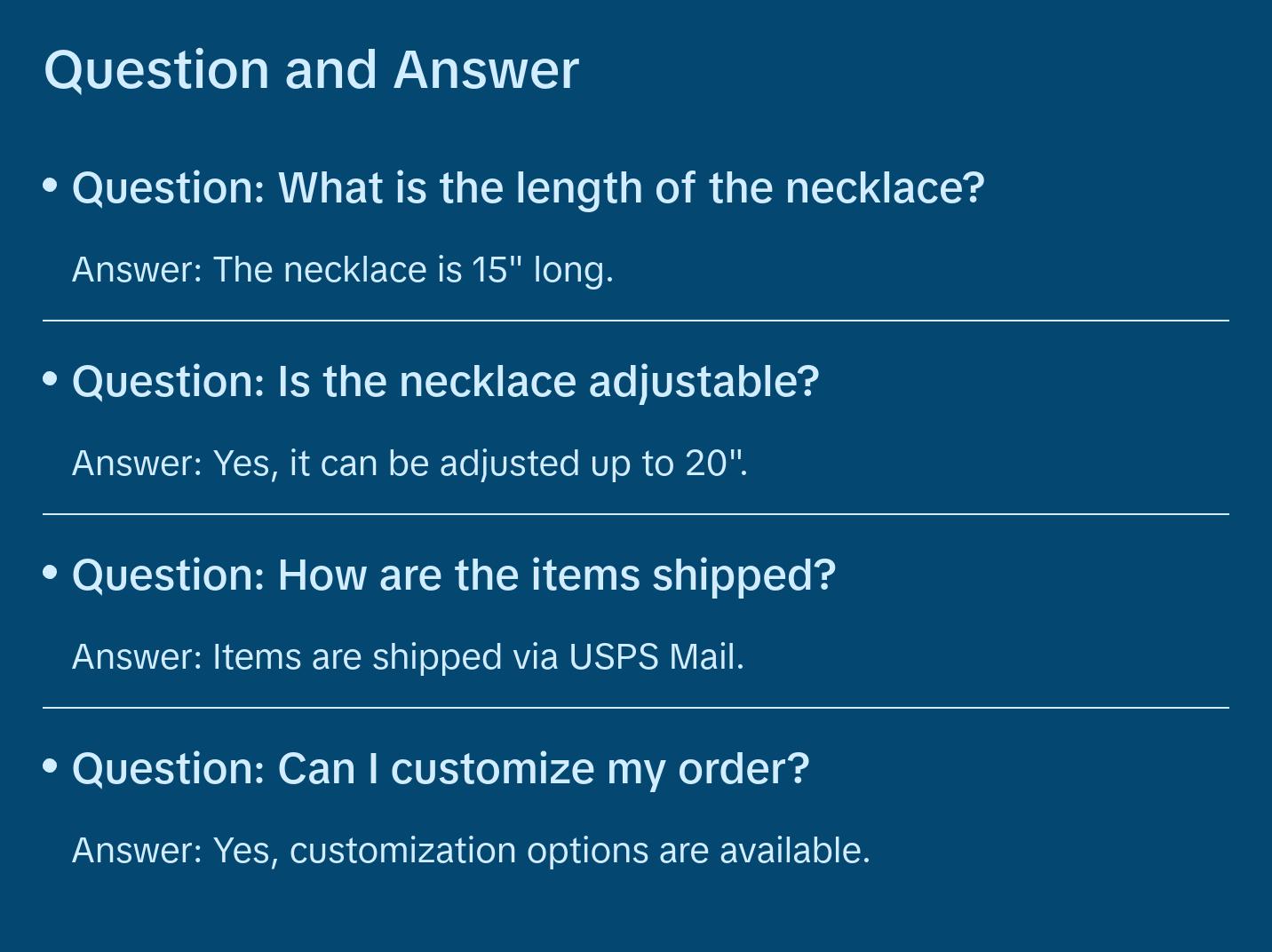Click the USPS Mail answer text
Viewport: 1272px width, 952px height.
(408, 657)
